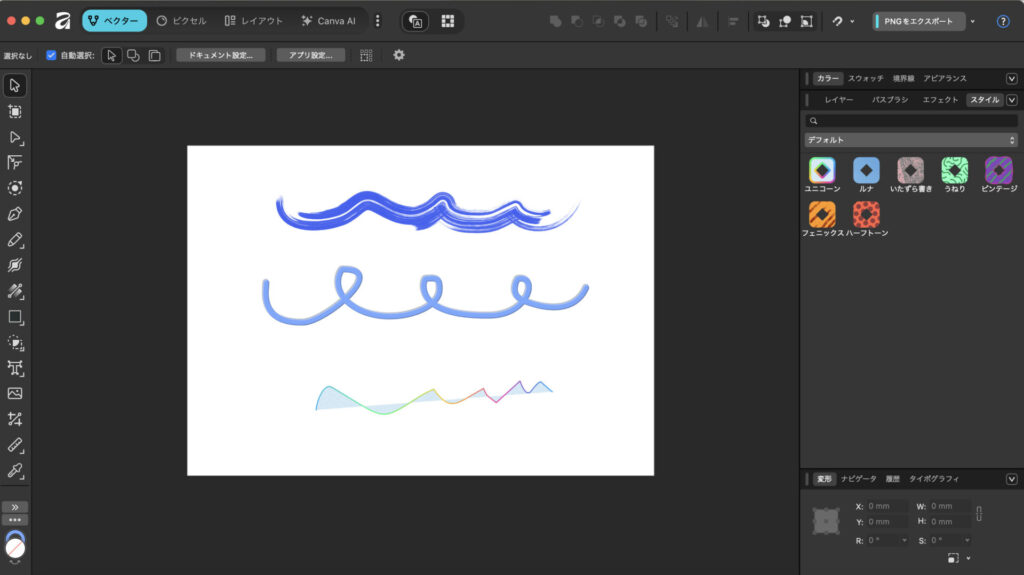Uncheck the 自動選択 checkbox

point(51,55)
